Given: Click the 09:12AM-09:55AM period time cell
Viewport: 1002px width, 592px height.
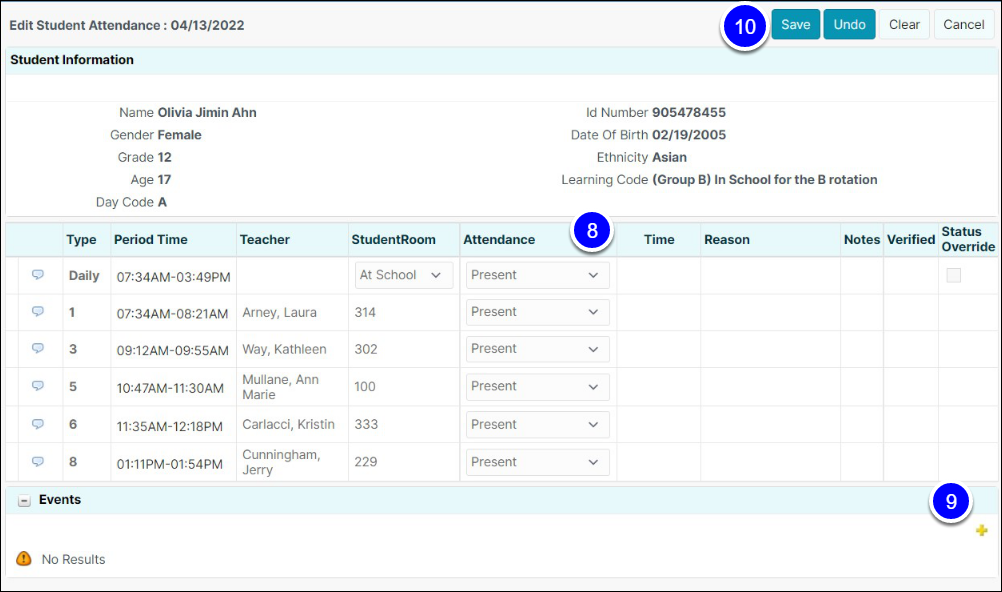Looking at the screenshot, I should tap(173, 350).
